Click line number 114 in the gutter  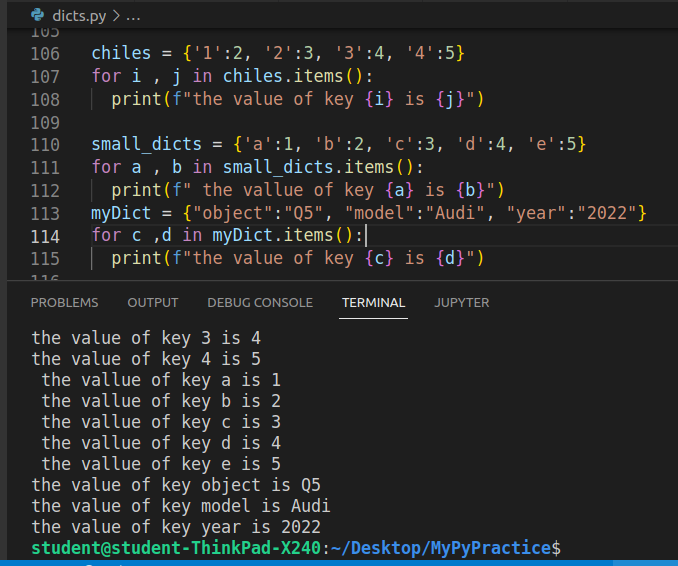pyautogui.click(x=45, y=237)
